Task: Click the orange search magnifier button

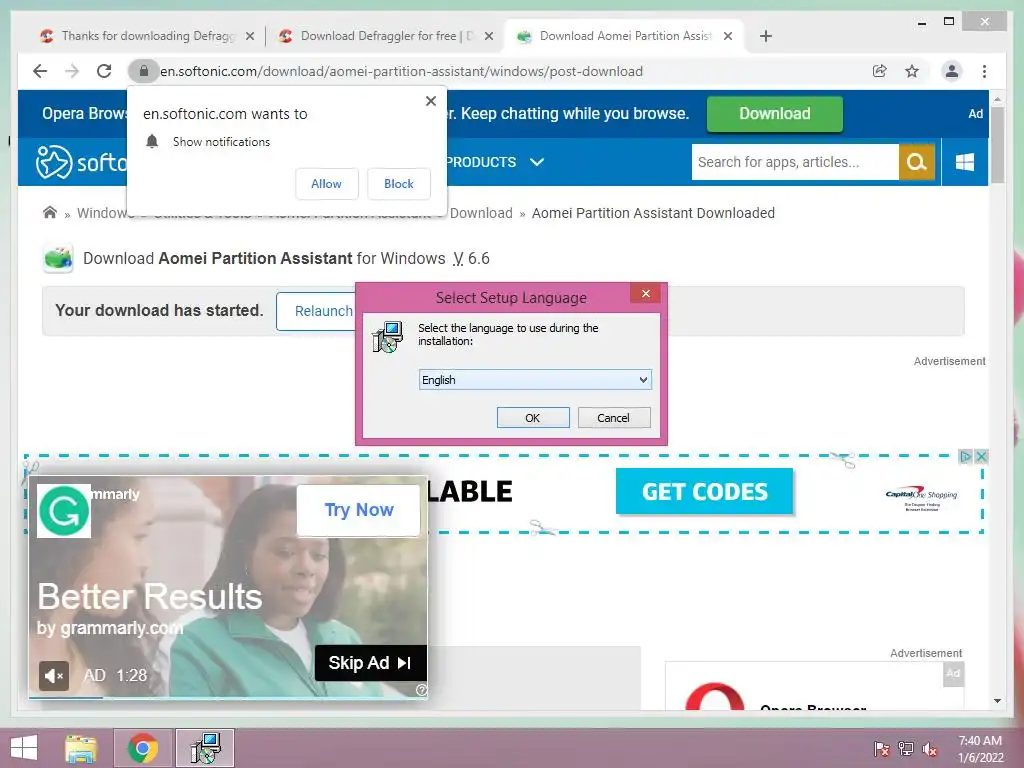Action: coord(917,162)
